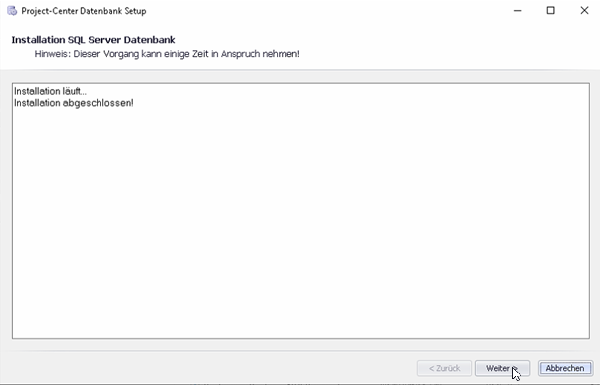The height and width of the screenshot is (385, 600).
Task: Continue with the Weiter > button
Action: click(x=502, y=368)
